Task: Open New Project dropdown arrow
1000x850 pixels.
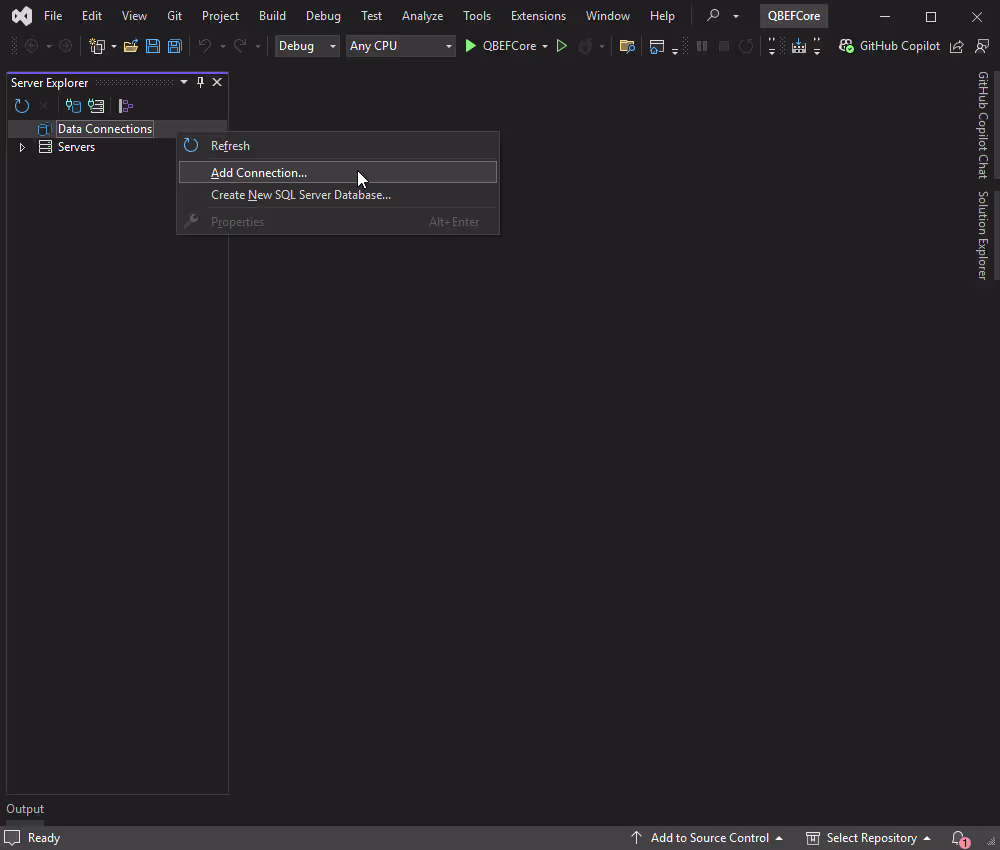Action: [114, 47]
